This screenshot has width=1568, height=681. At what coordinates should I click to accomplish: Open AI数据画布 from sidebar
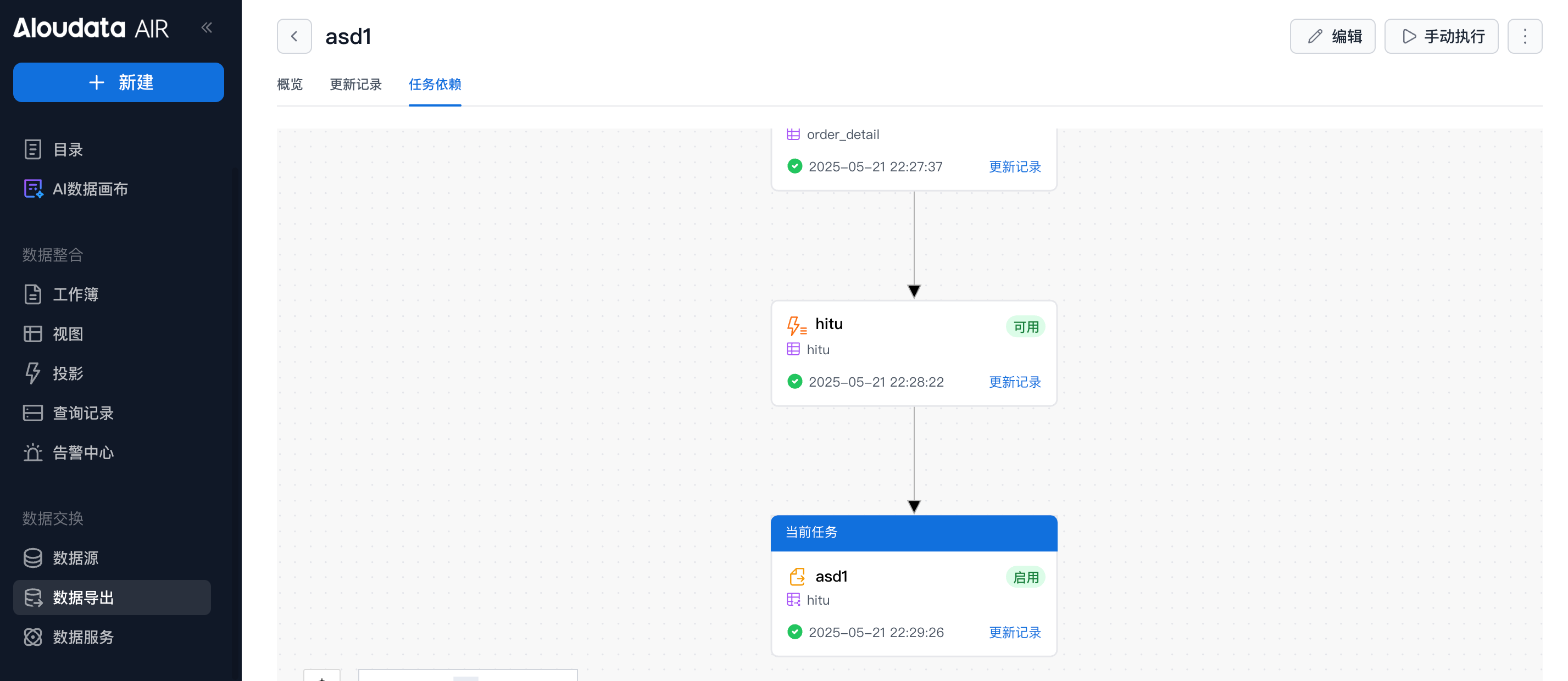(90, 189)
